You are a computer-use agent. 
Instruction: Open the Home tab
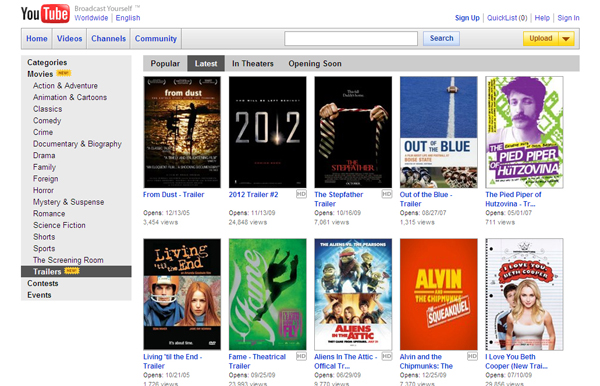[37, 39]
